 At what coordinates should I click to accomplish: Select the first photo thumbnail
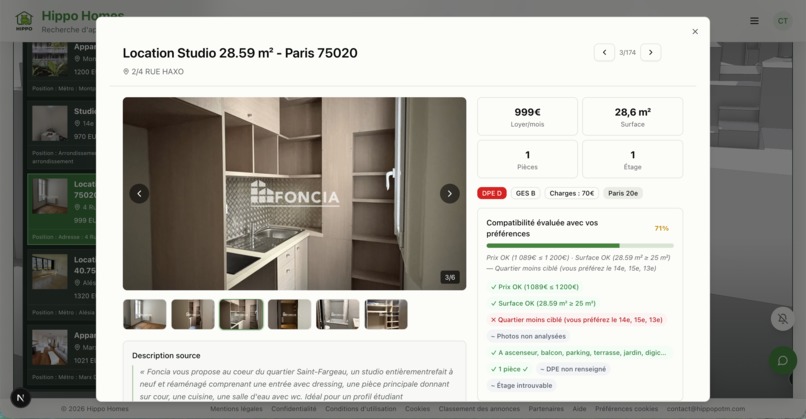click(x=145, y=314)
